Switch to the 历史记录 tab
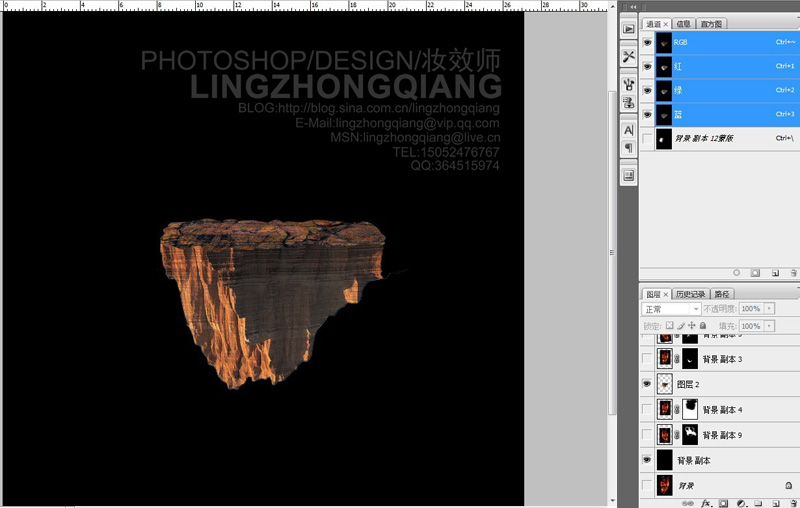 (x=690, y=294)
